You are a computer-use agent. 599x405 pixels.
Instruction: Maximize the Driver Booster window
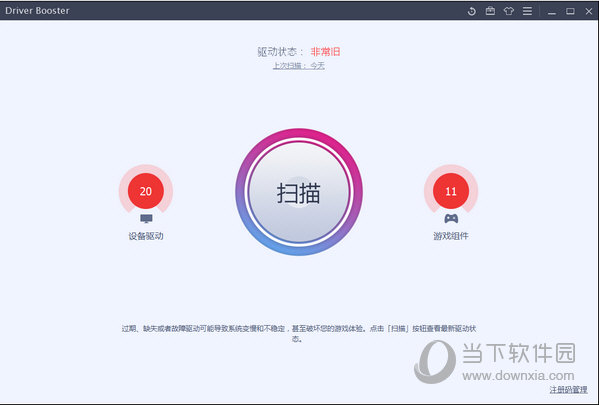pyautogui.click(x=570, y=11)
